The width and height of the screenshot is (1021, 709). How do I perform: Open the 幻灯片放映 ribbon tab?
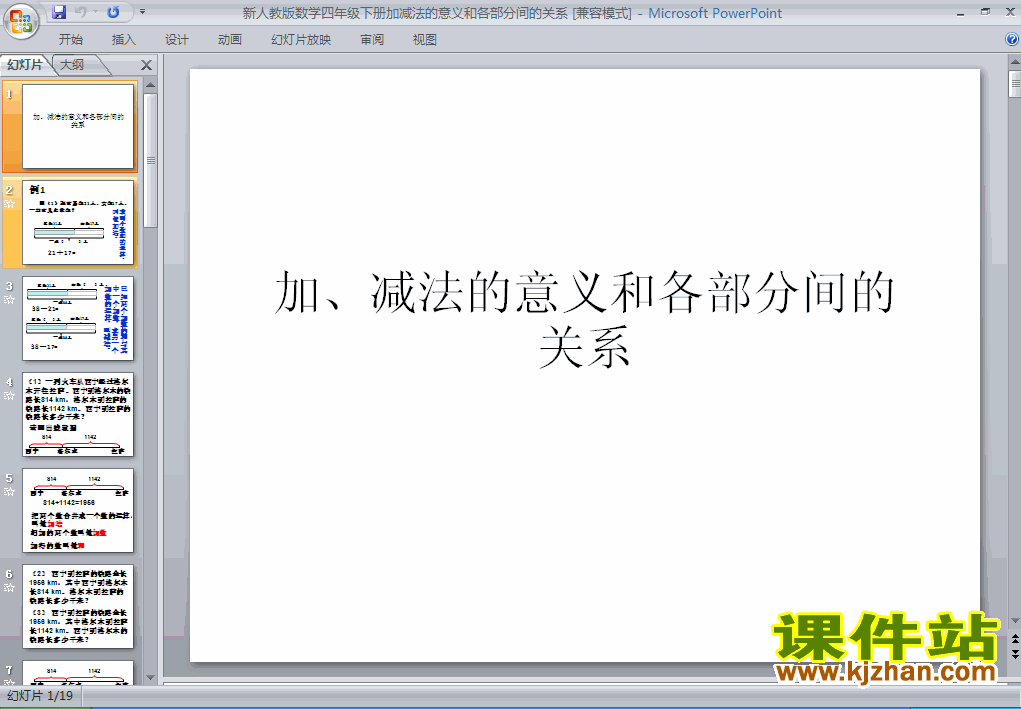click(301, 40)
